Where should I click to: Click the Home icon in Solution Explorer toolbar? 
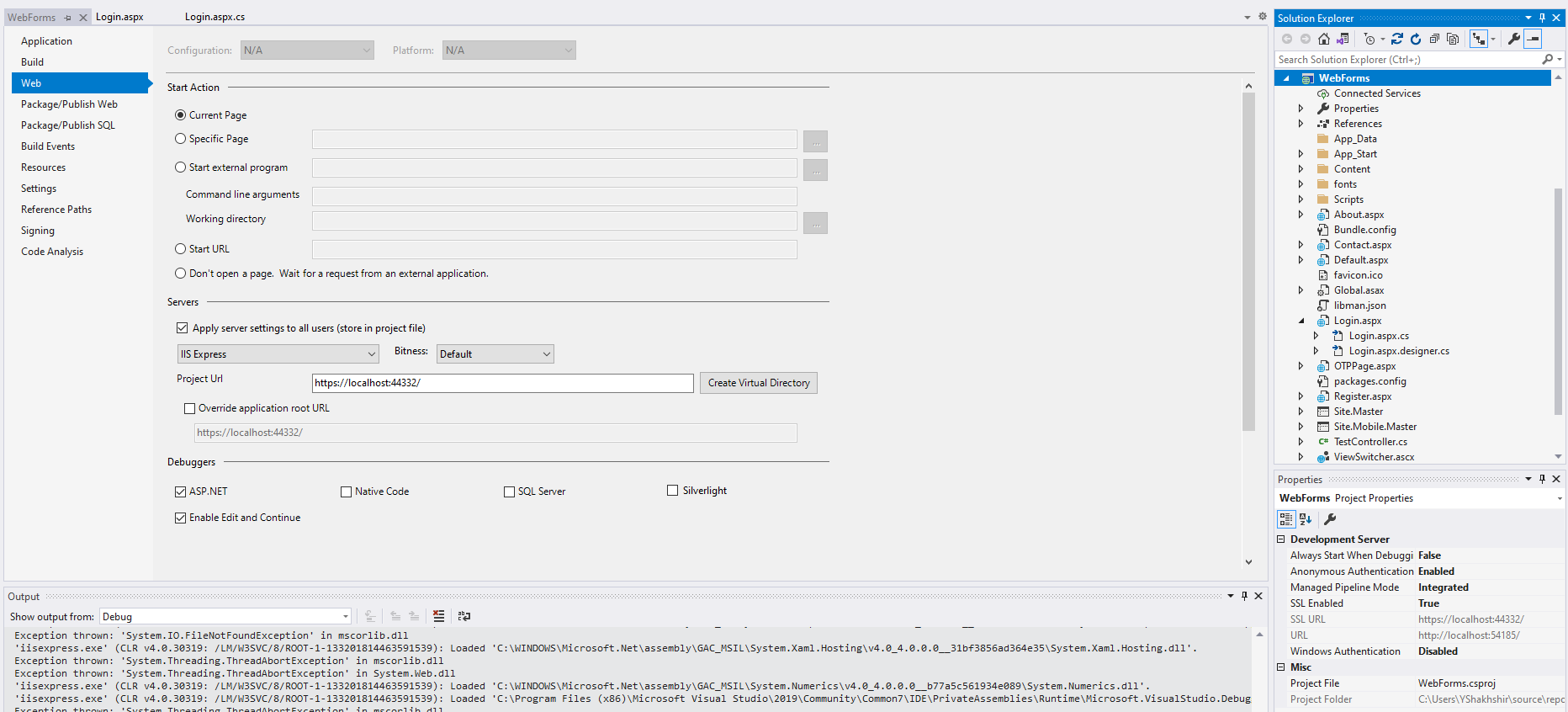(1324, 39)
